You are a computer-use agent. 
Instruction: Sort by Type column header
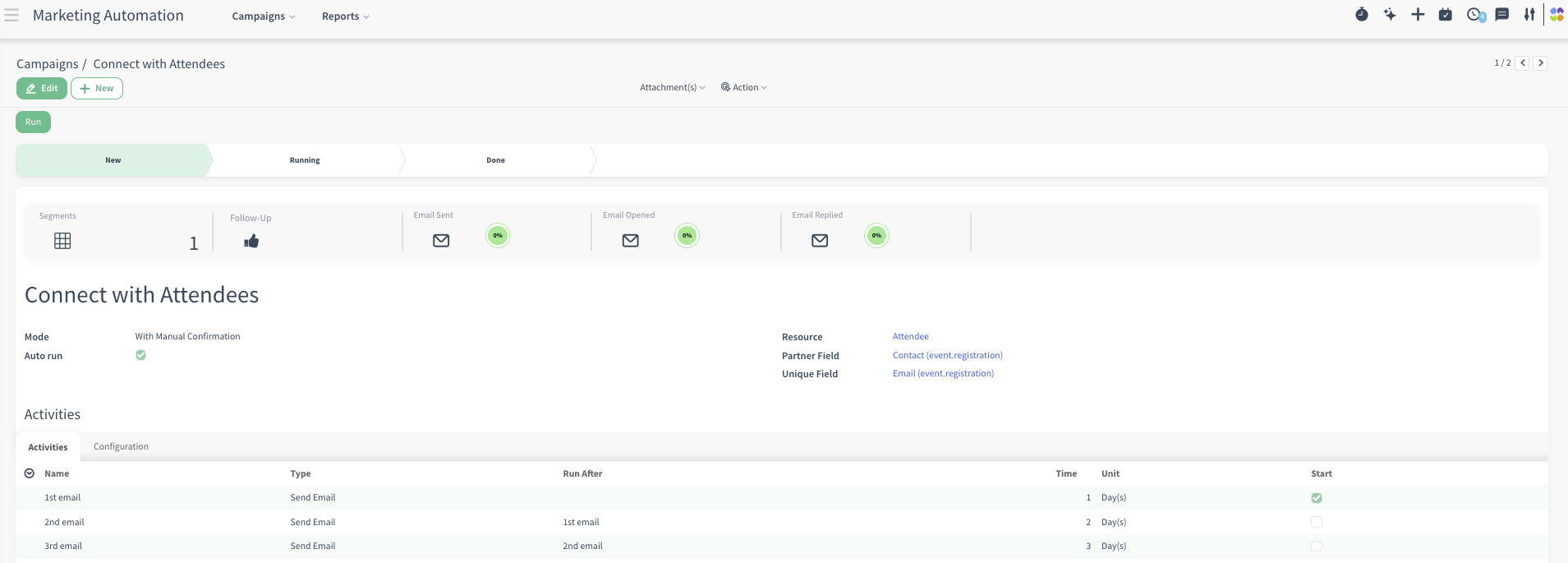[x=301, y=473]
